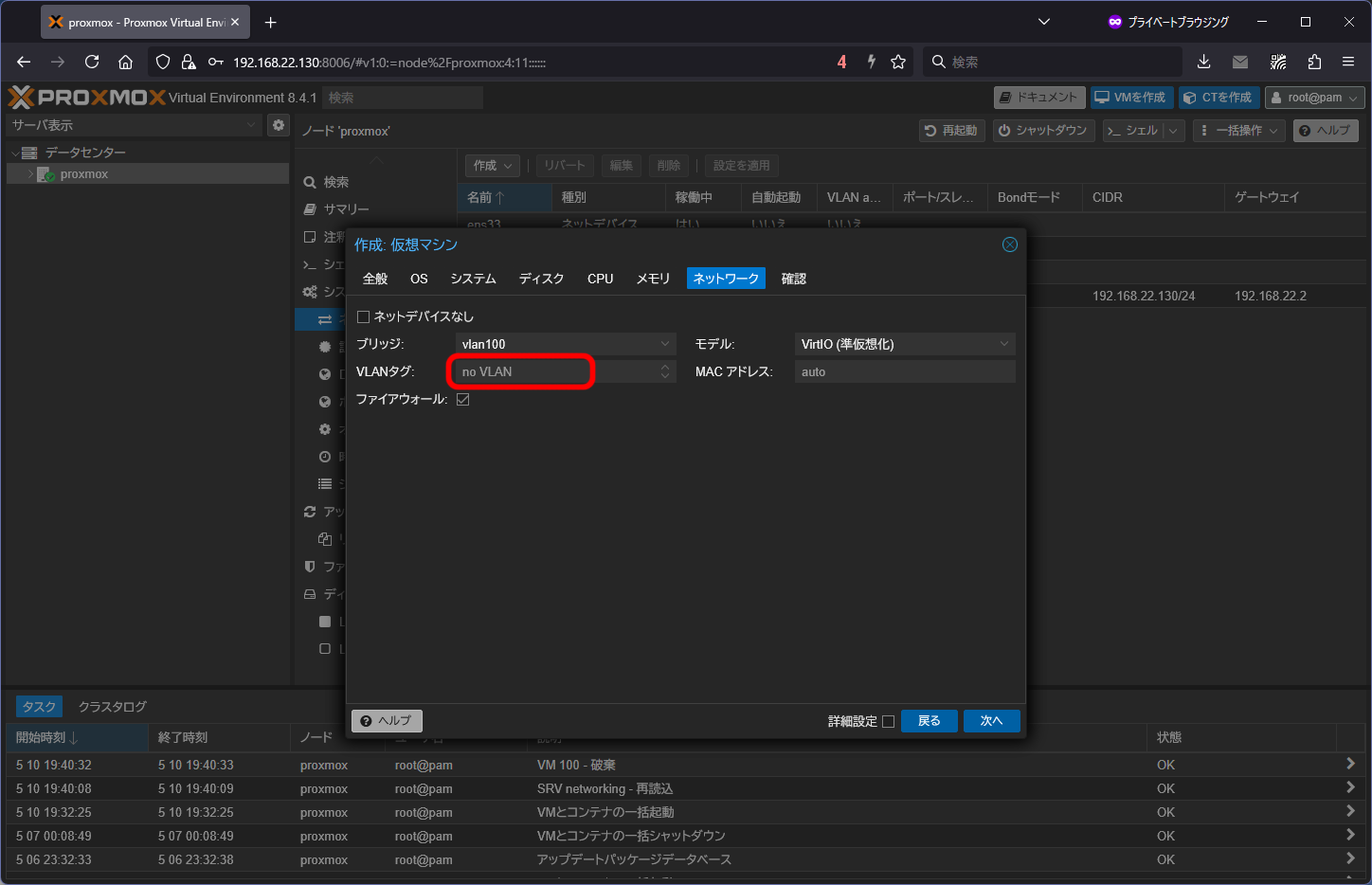Open the browser extensions puzzle icon
The image size is (1372, 885).
1314,62
